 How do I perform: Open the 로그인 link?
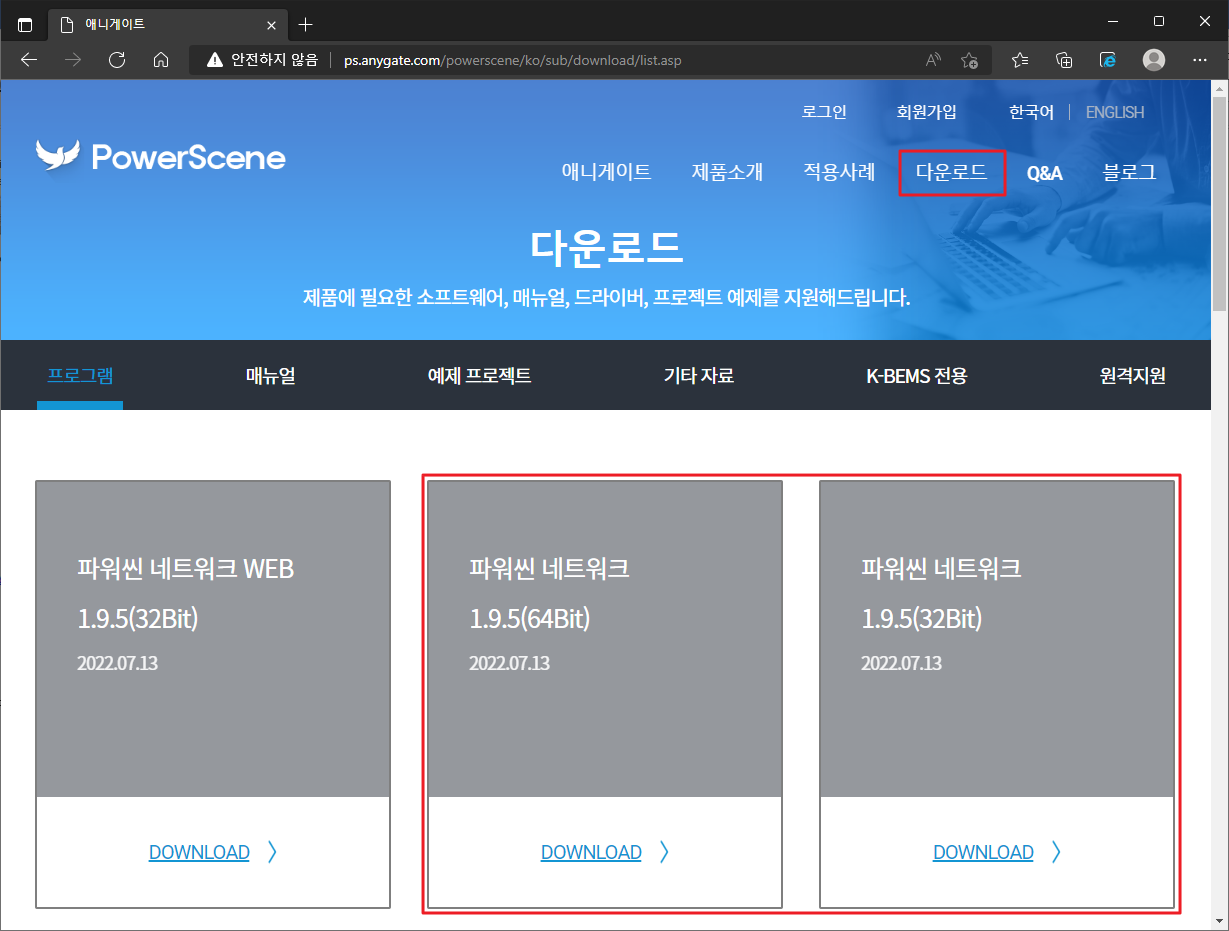click(x=824, y=112)
